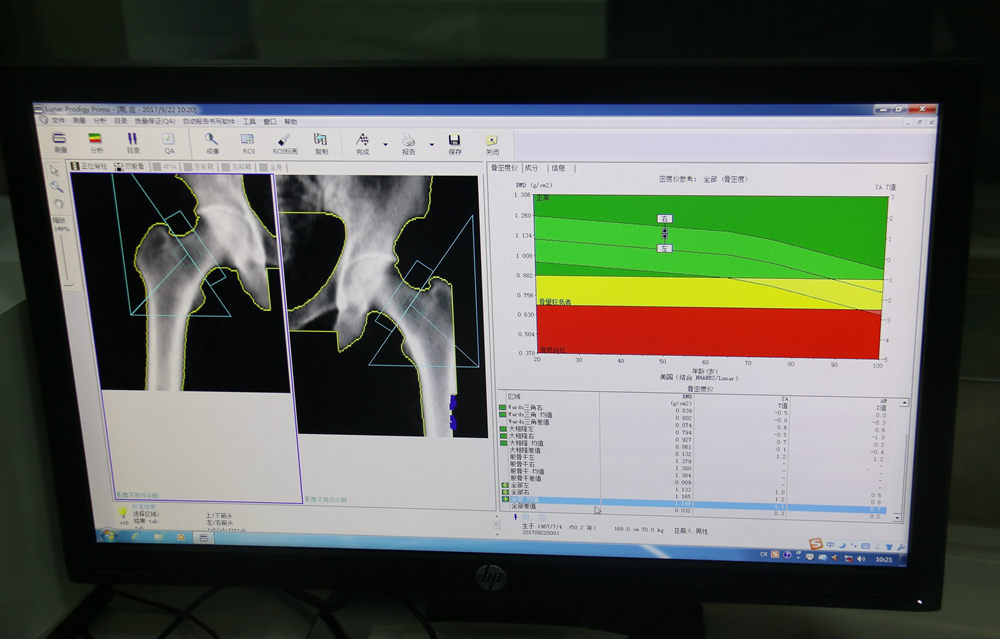Select the 双股骨 (Dual Femur) image tab

coord(131,166)
